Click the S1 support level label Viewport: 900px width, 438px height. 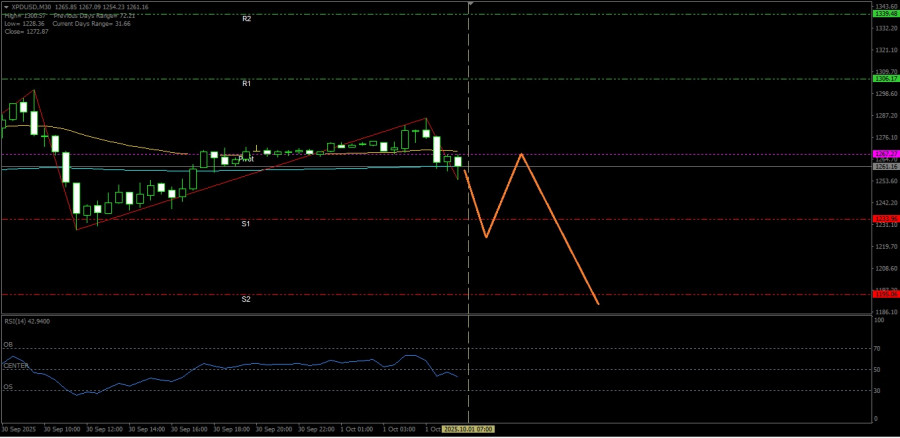(246, 224)
